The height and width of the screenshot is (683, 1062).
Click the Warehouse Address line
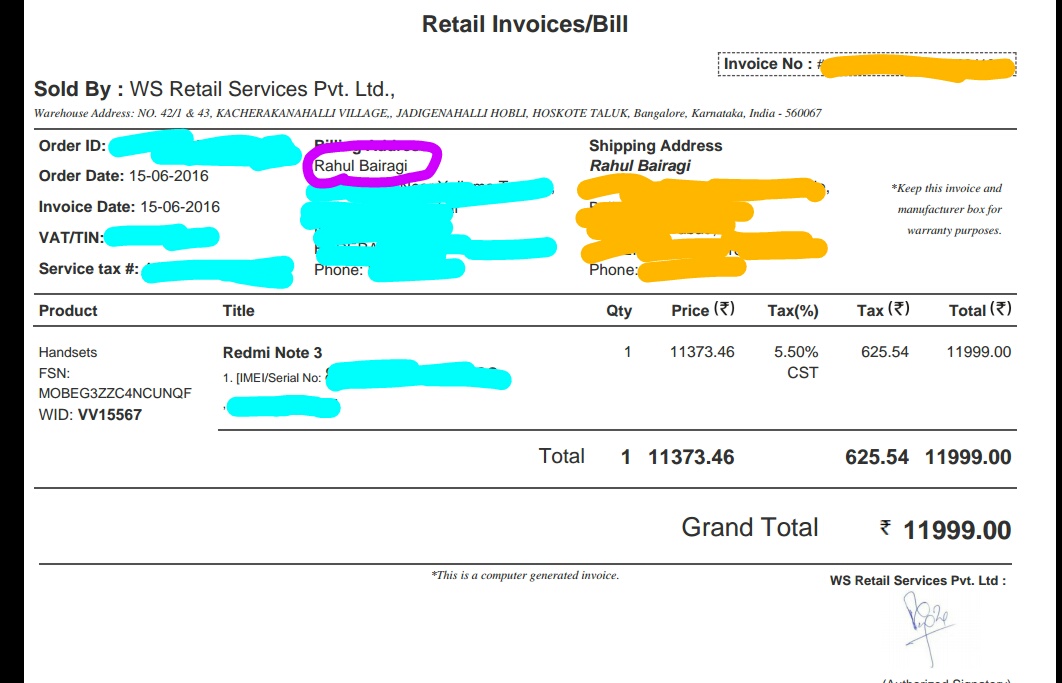point(427,113)
